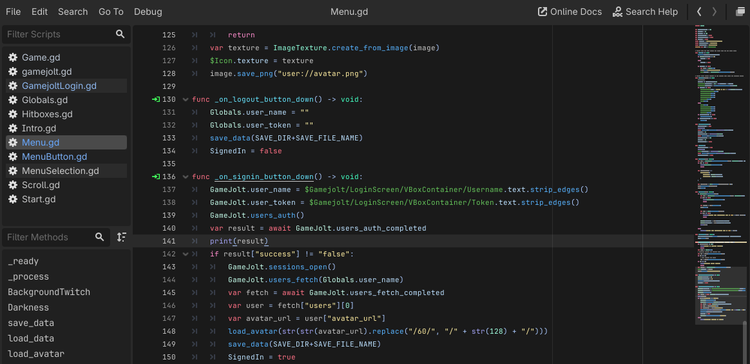This screenshot has width=750, height=364.
Task: Open the GamejoltLogin.gd script
Action: point(66,86)
